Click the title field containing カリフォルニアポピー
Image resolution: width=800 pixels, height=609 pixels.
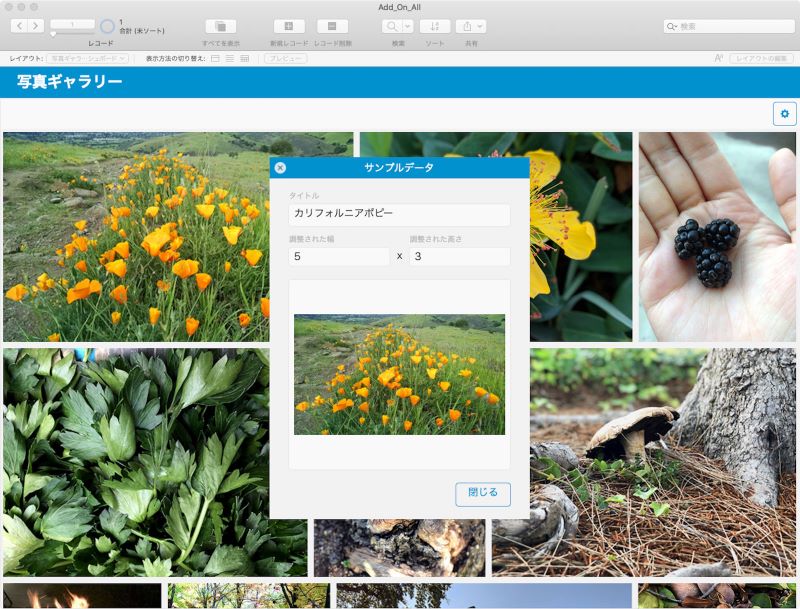pos(399,214)
